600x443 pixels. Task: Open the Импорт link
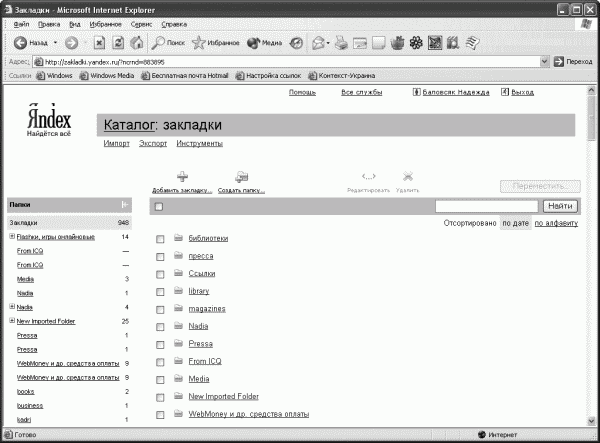coord(116,143)
